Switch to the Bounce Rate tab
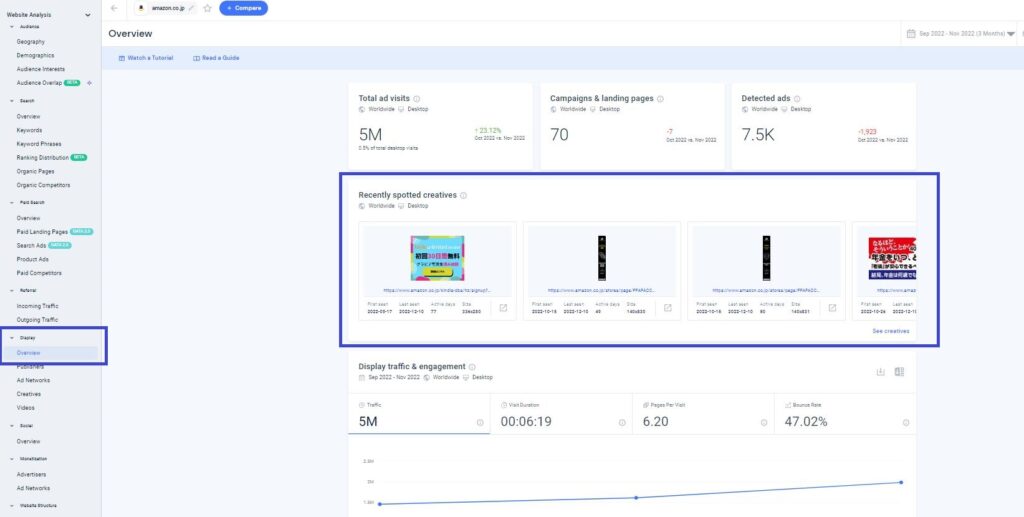Viewport: 1024px width, 517px height. [x=845, y=414]
